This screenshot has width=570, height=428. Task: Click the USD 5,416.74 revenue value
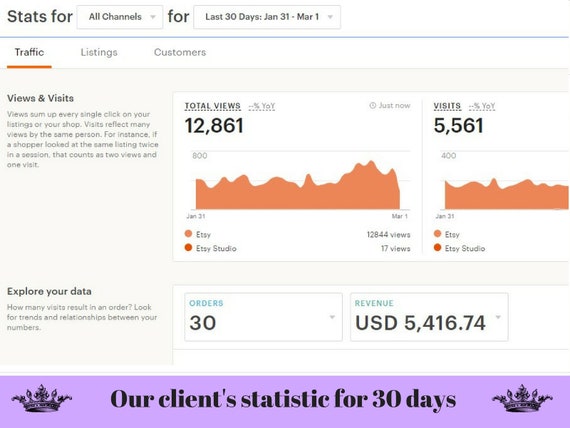click(420, 323)
